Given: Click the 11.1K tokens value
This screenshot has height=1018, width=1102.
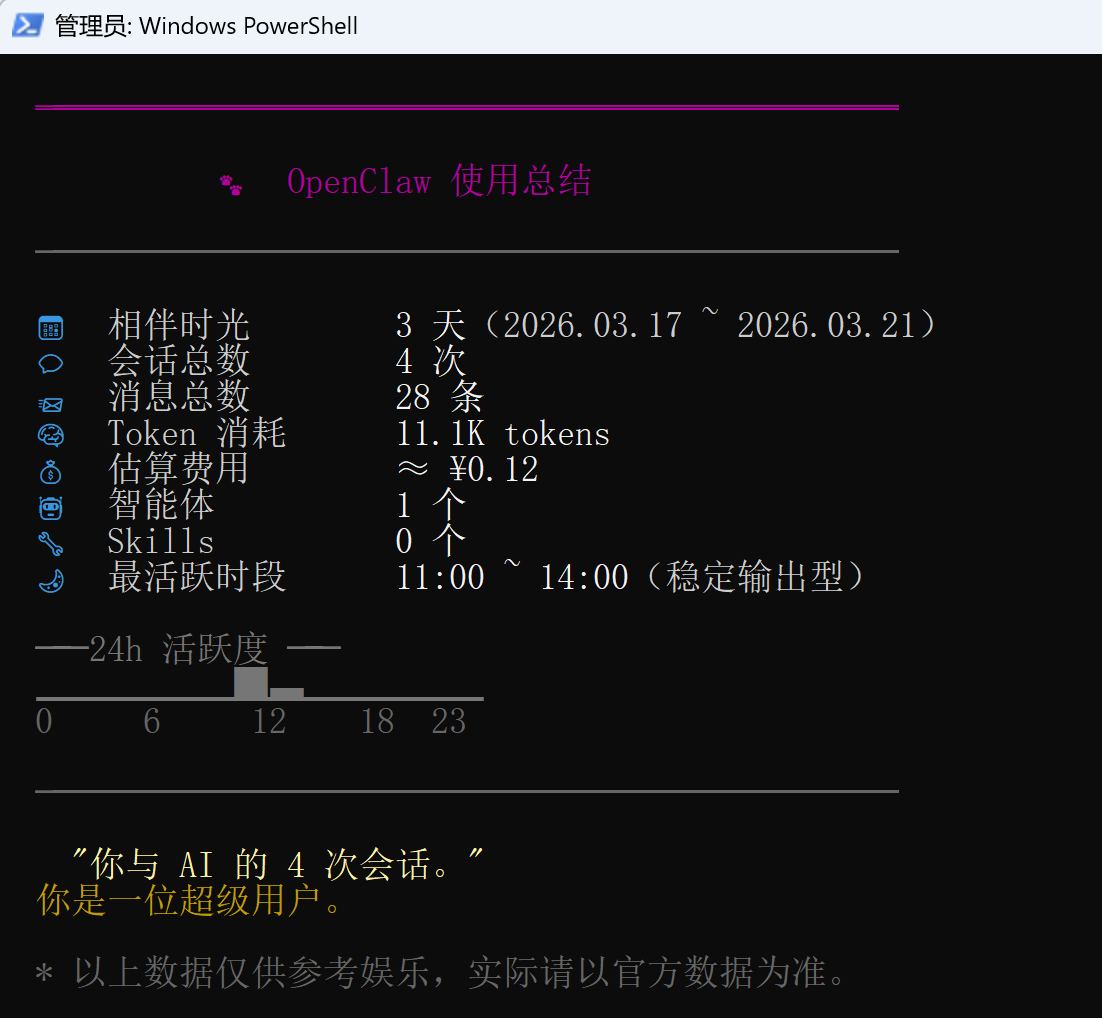Looking at the screenshot, I should point(502,434).
